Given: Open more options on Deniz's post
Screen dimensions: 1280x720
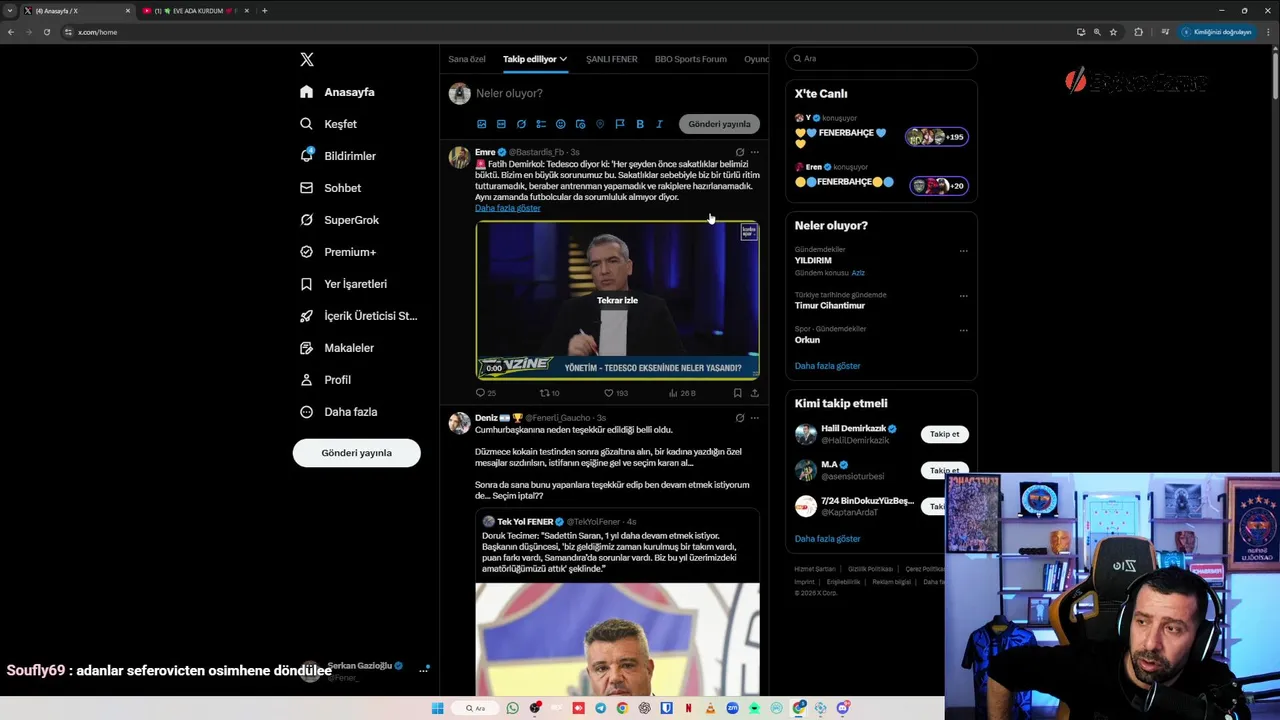Looking at the screenshot, I should [x=754, y=418].
